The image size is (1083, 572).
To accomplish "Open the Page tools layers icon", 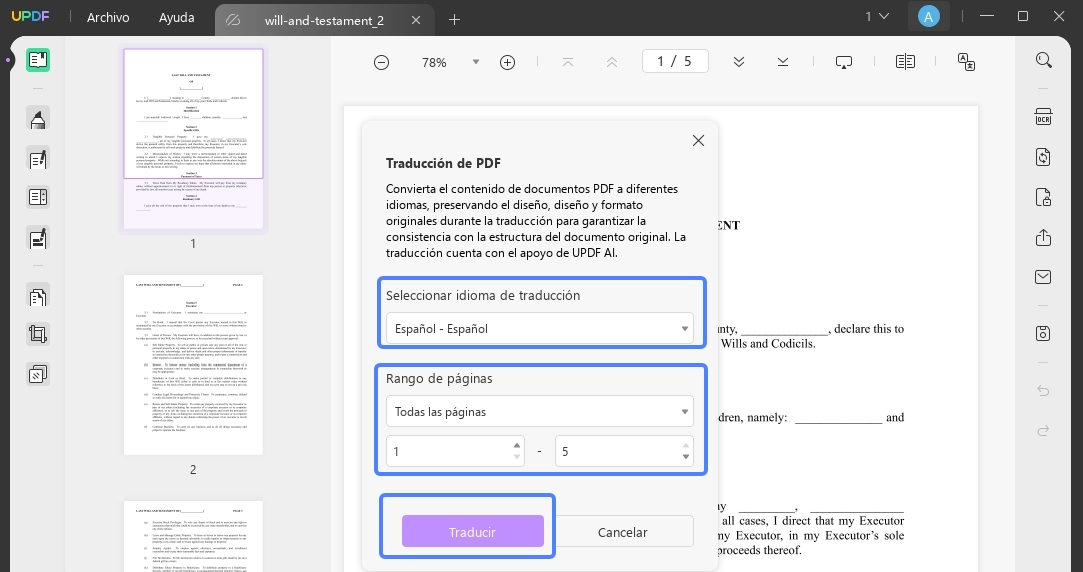I will (x=38, y=374).
